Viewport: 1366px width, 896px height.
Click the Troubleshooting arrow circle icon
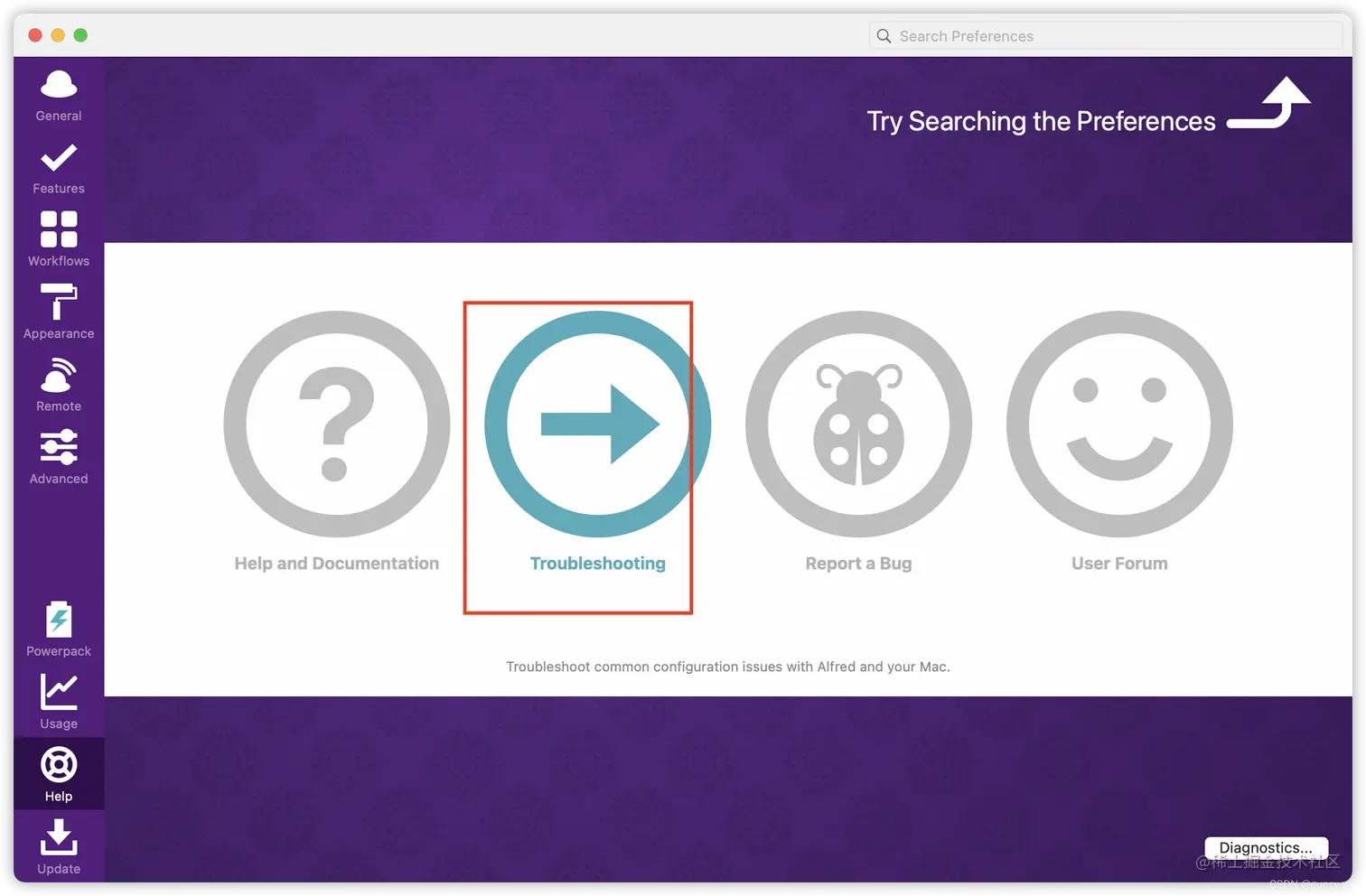[597, 425]
